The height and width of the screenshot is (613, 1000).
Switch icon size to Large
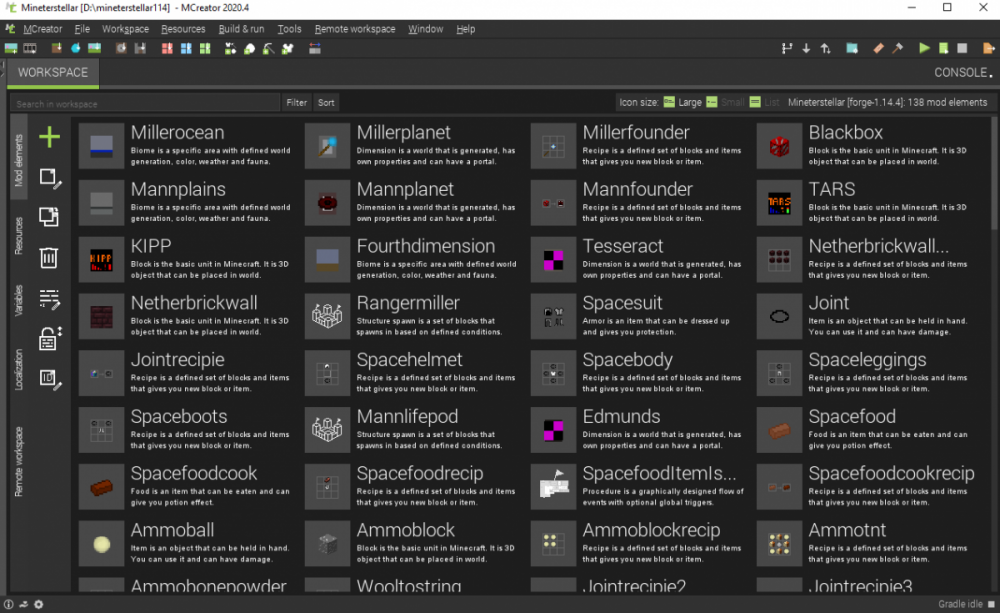(x=682, y=102)
